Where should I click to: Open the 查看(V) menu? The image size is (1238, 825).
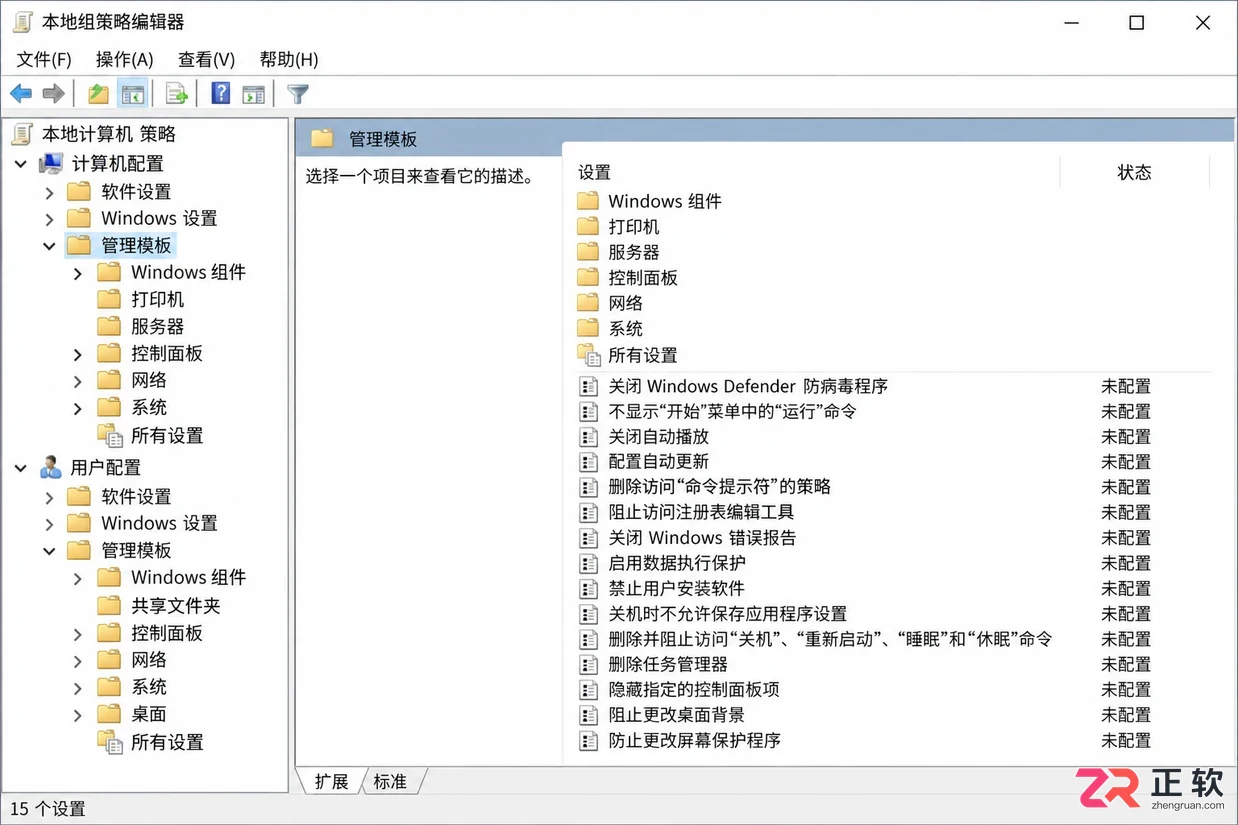(x=206, y=59)
